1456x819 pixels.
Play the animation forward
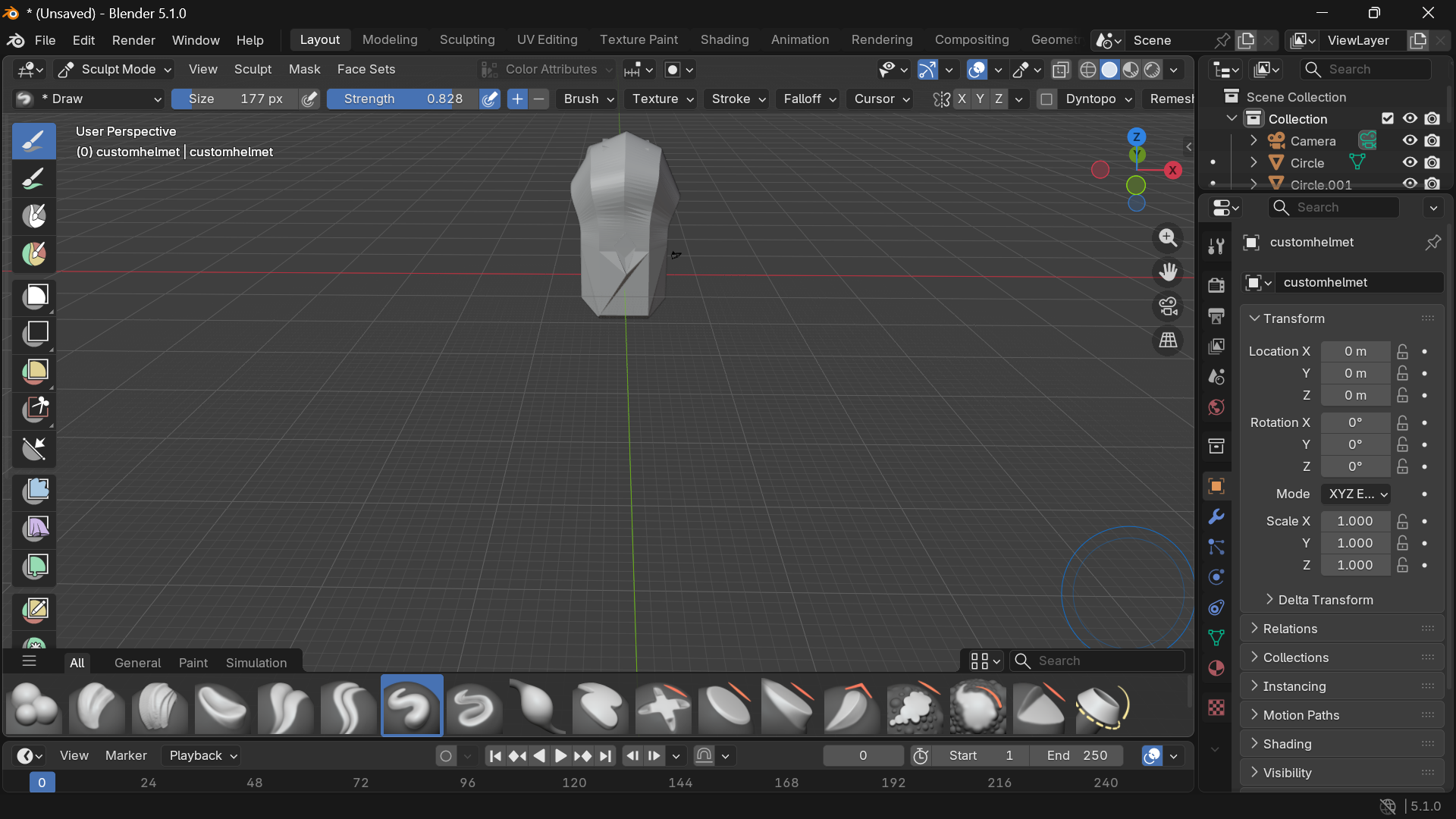(560, 755)
